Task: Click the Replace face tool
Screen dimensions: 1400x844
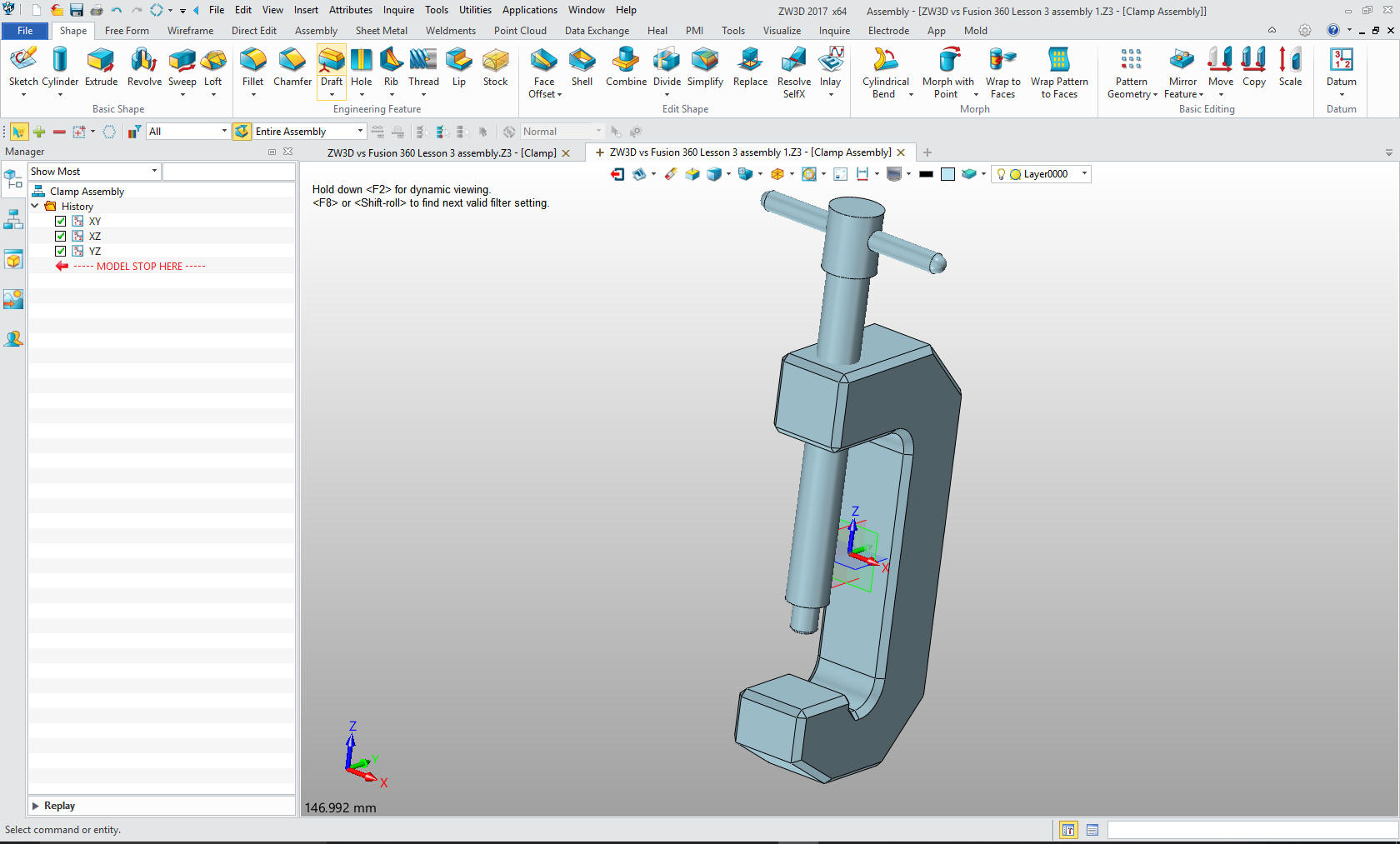Action: click(x=750, y=67)
